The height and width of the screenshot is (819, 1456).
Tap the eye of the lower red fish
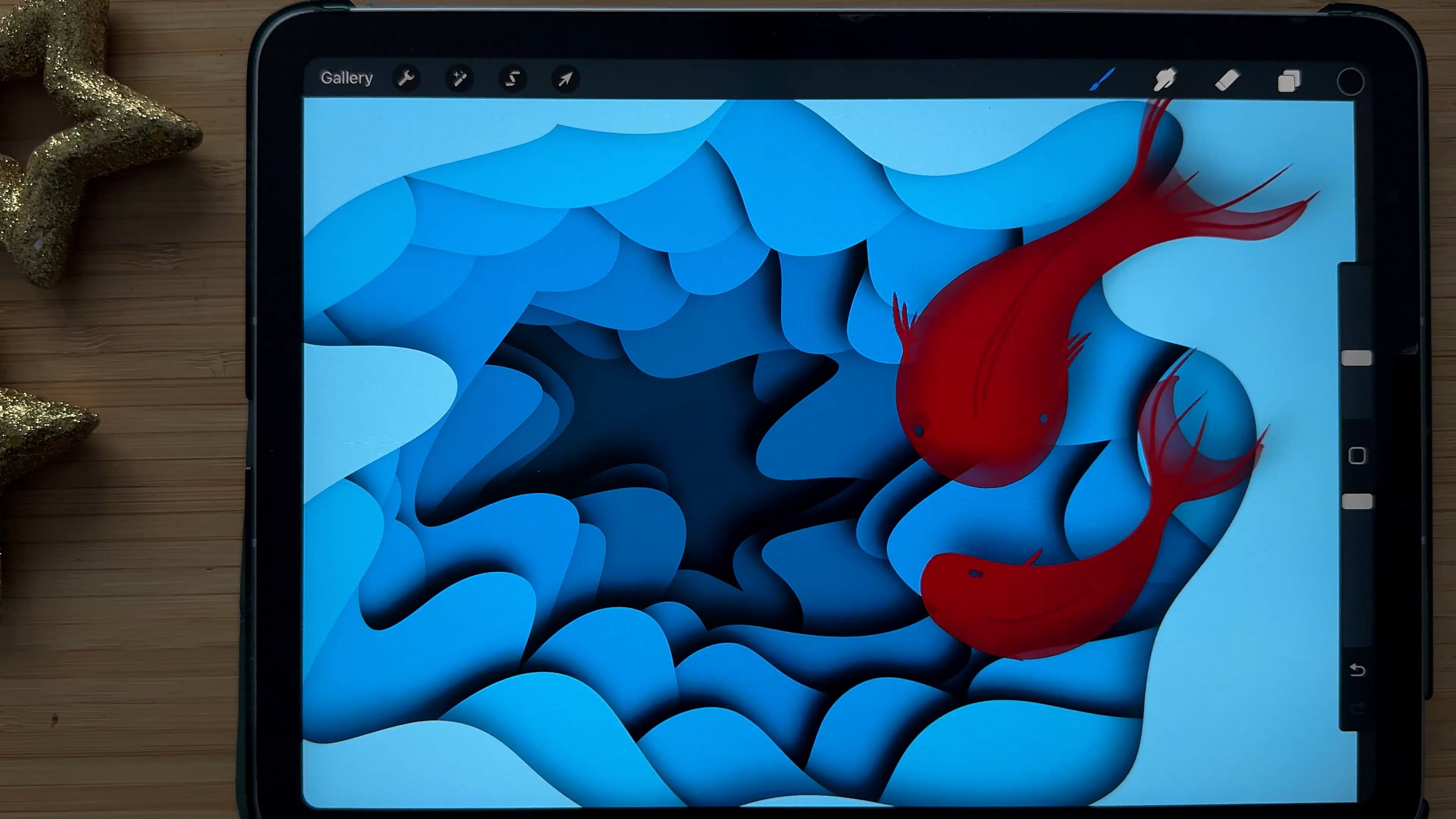tap(976, 574)
